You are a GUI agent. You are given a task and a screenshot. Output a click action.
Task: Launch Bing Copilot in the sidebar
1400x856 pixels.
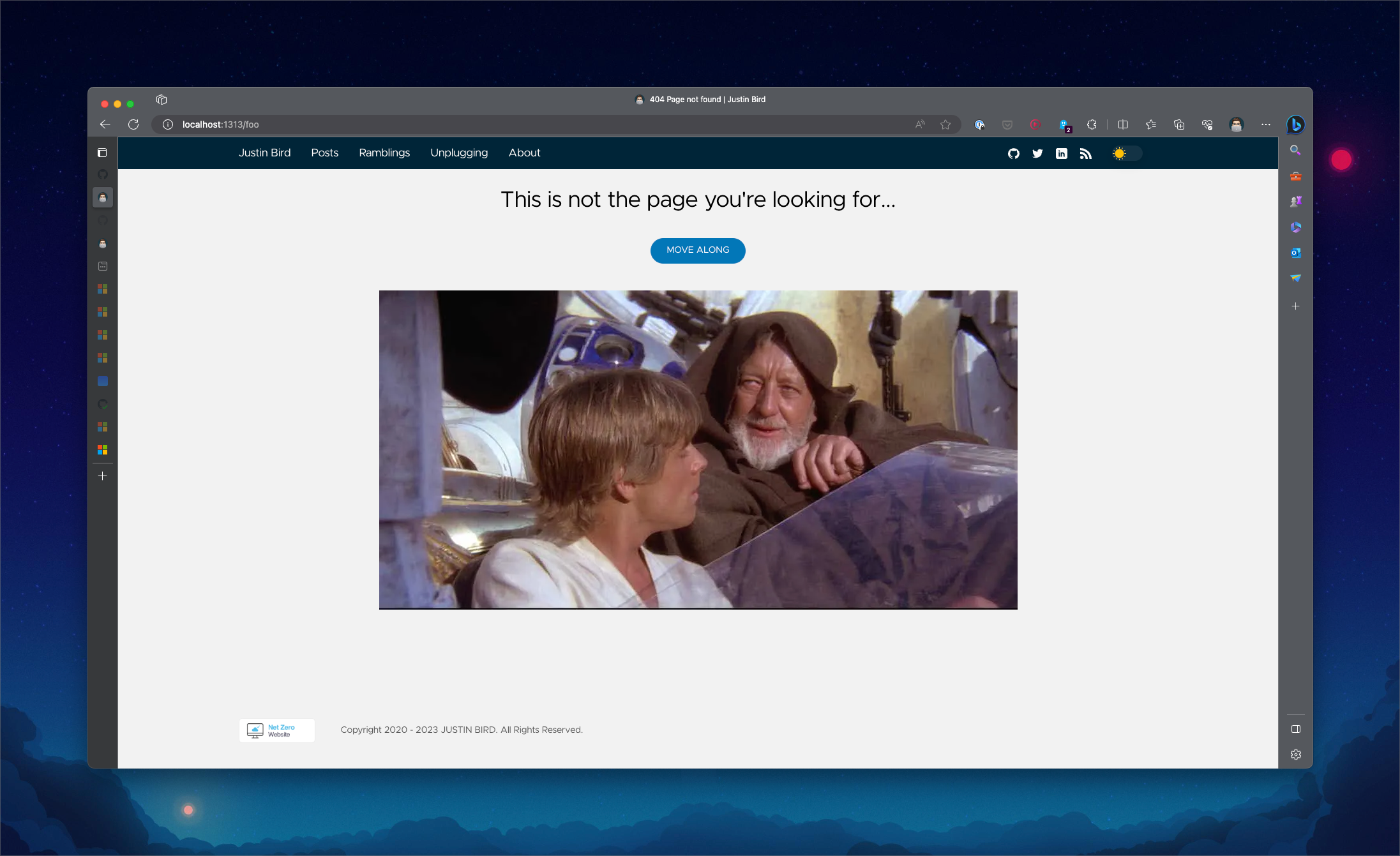pyautogui.click(x=1296, y=125)
